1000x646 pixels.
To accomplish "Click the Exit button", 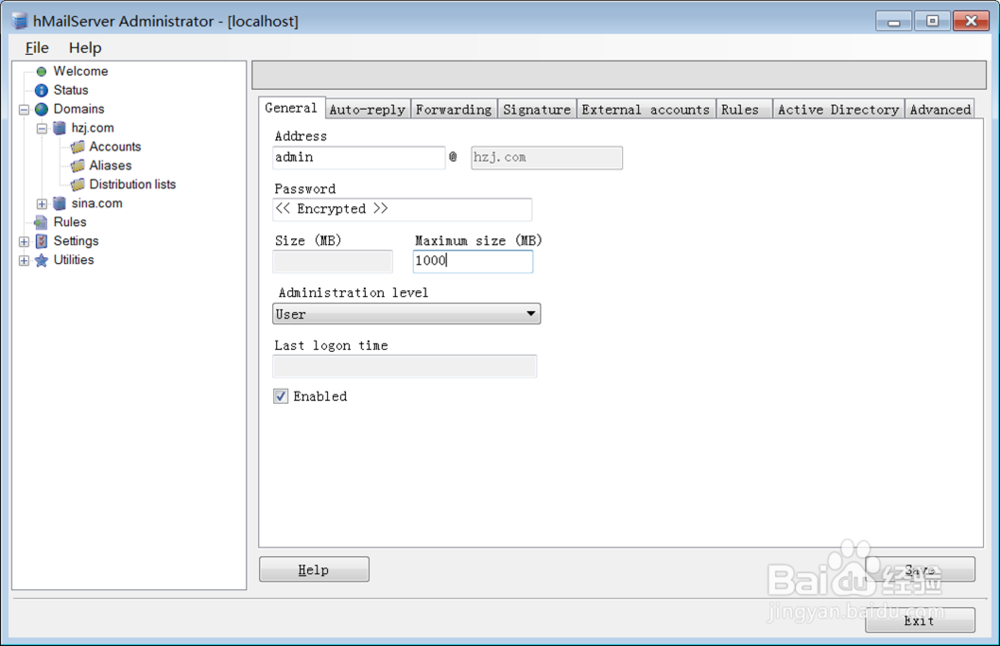I will pos(920,620).
